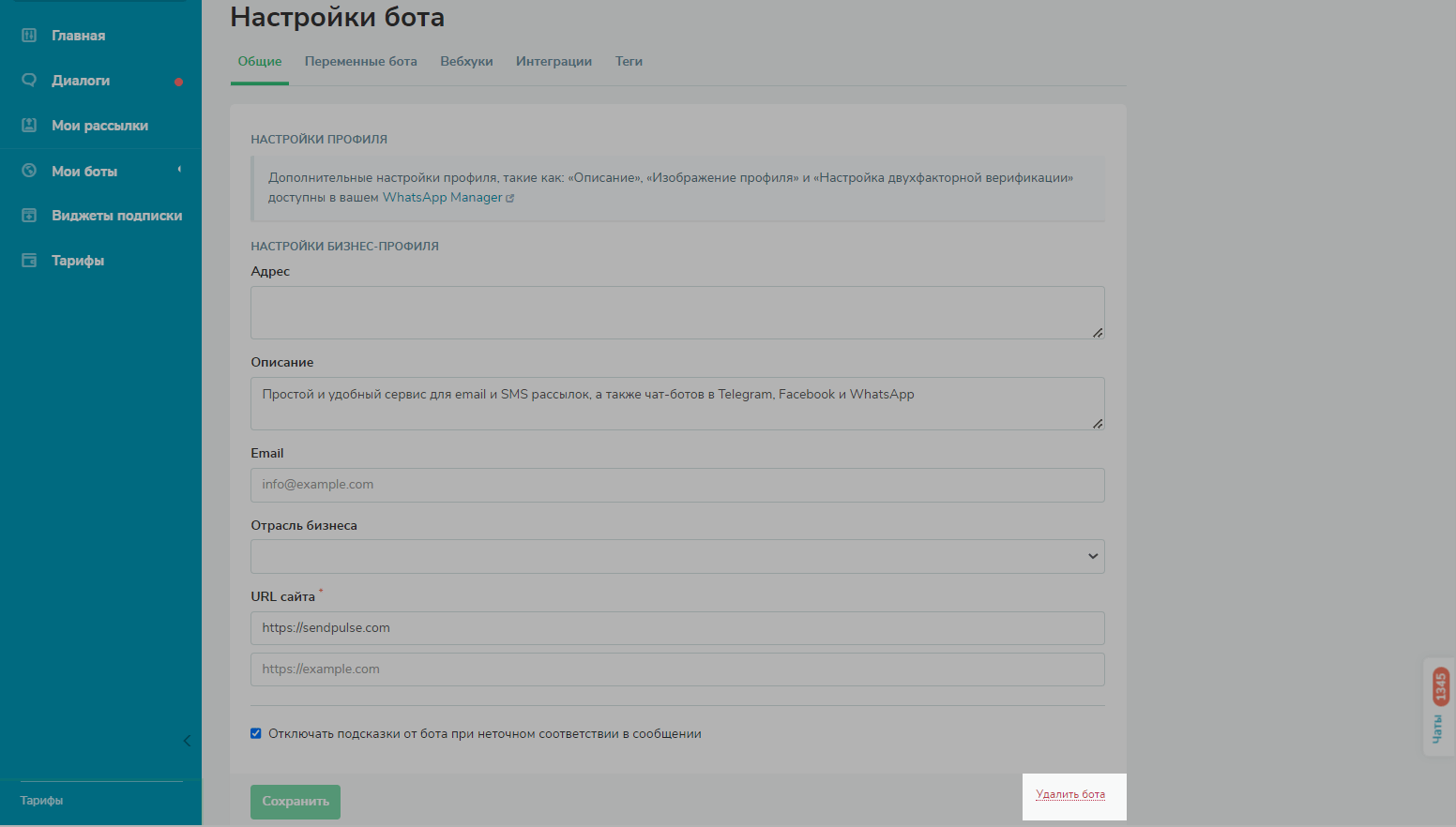Click external link icon beside WhatsApp Manager
1456x827 pixels.
(510, 198)
